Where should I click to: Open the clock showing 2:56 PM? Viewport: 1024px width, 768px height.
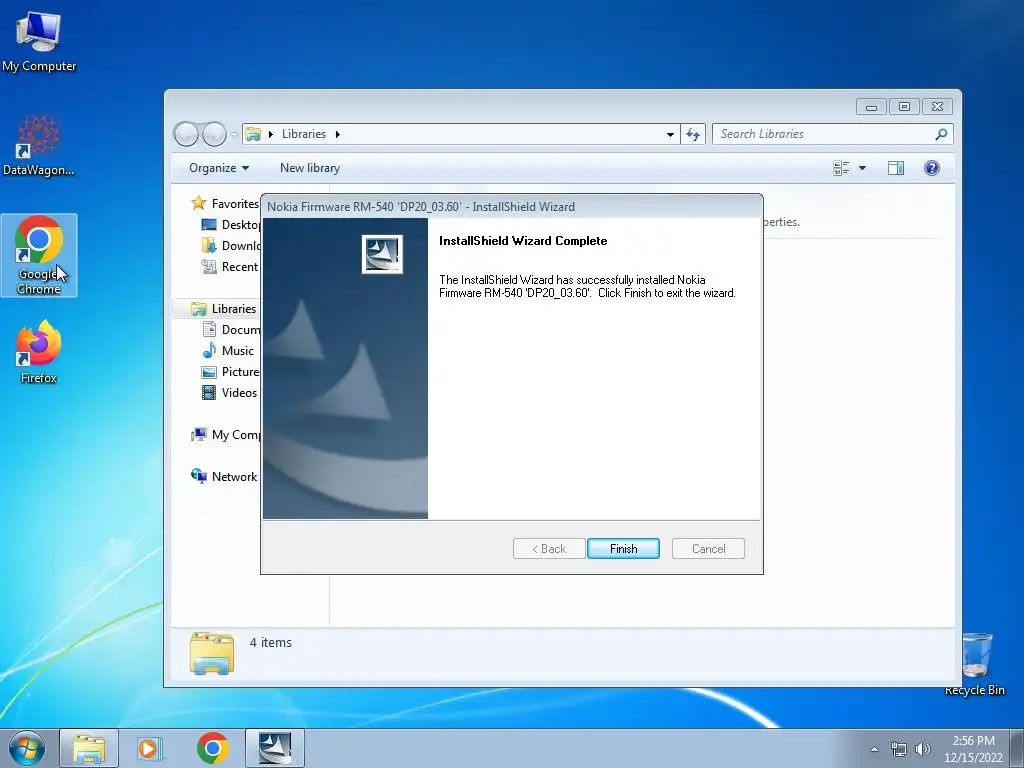coord(973,749)
